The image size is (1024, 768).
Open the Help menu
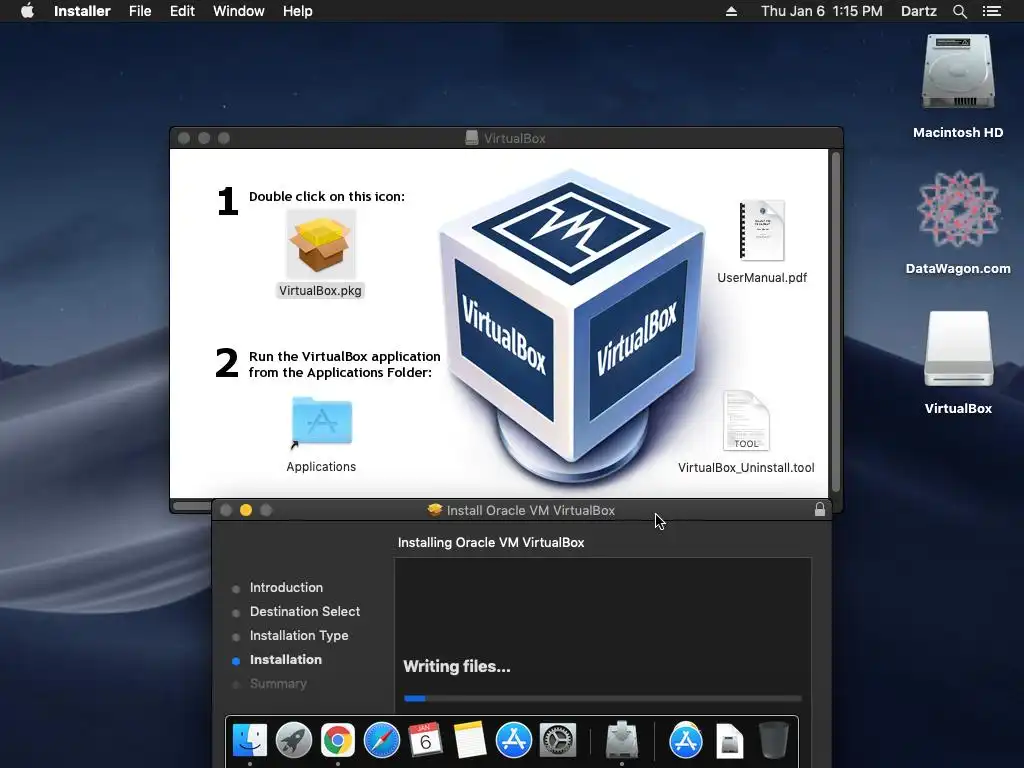coord(298,11)
